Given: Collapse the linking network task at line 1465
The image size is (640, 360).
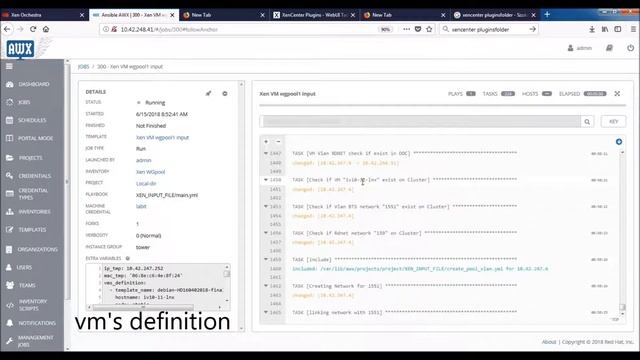Looking at the screenshot, I should point(266,312).
